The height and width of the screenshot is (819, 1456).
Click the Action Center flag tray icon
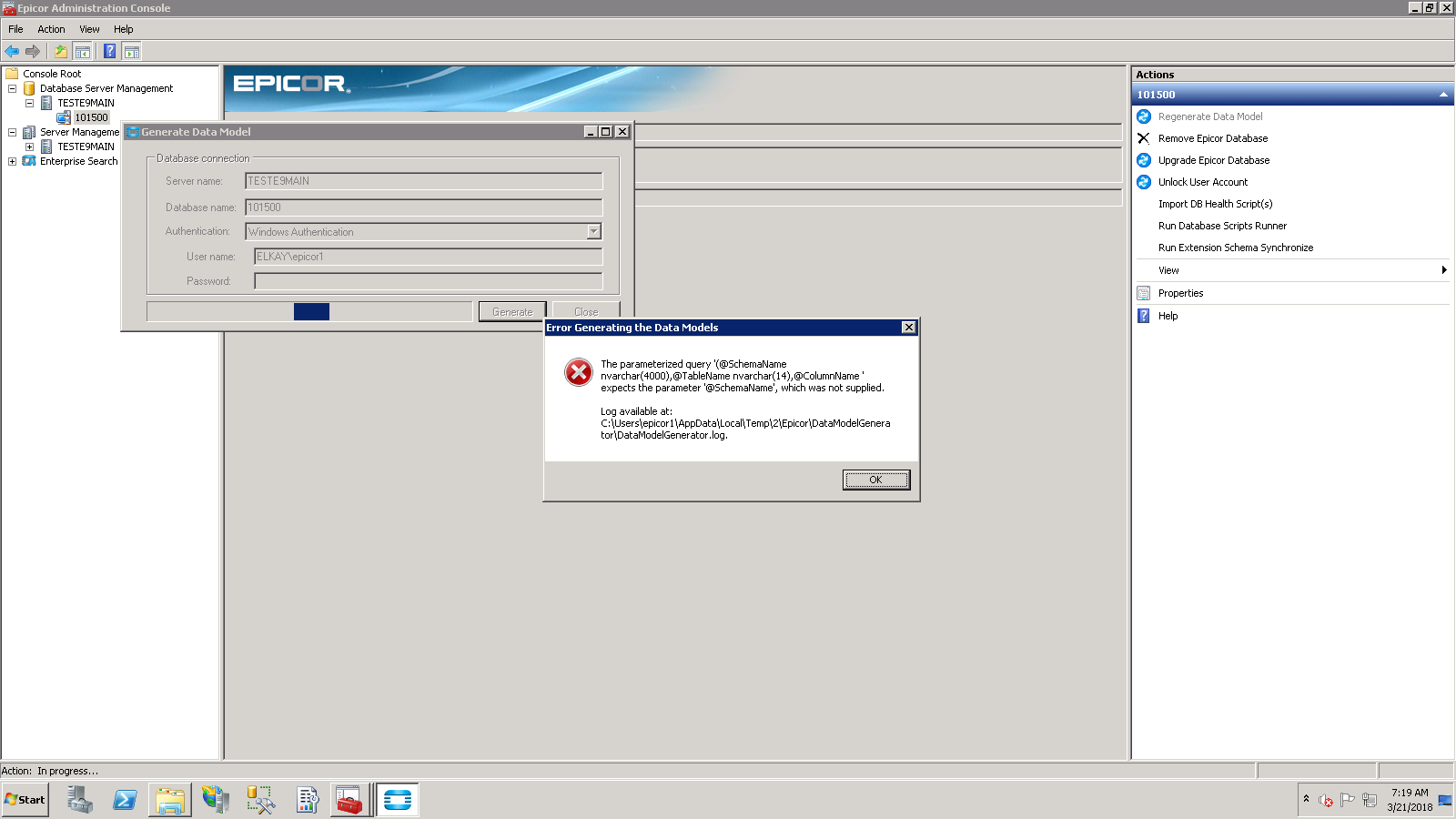(1348, 800)
